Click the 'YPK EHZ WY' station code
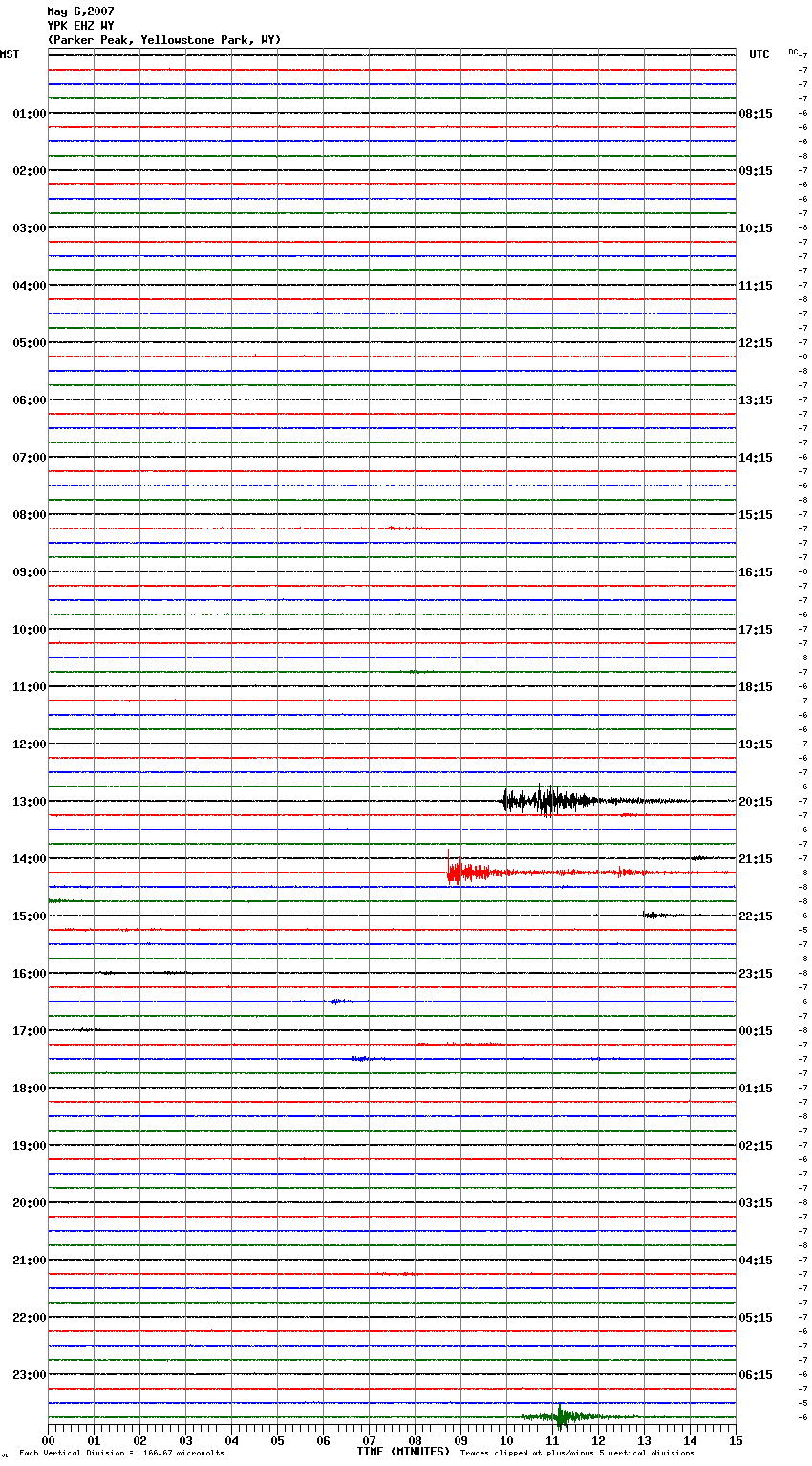Screen dimensions: 812x1466 80,26
